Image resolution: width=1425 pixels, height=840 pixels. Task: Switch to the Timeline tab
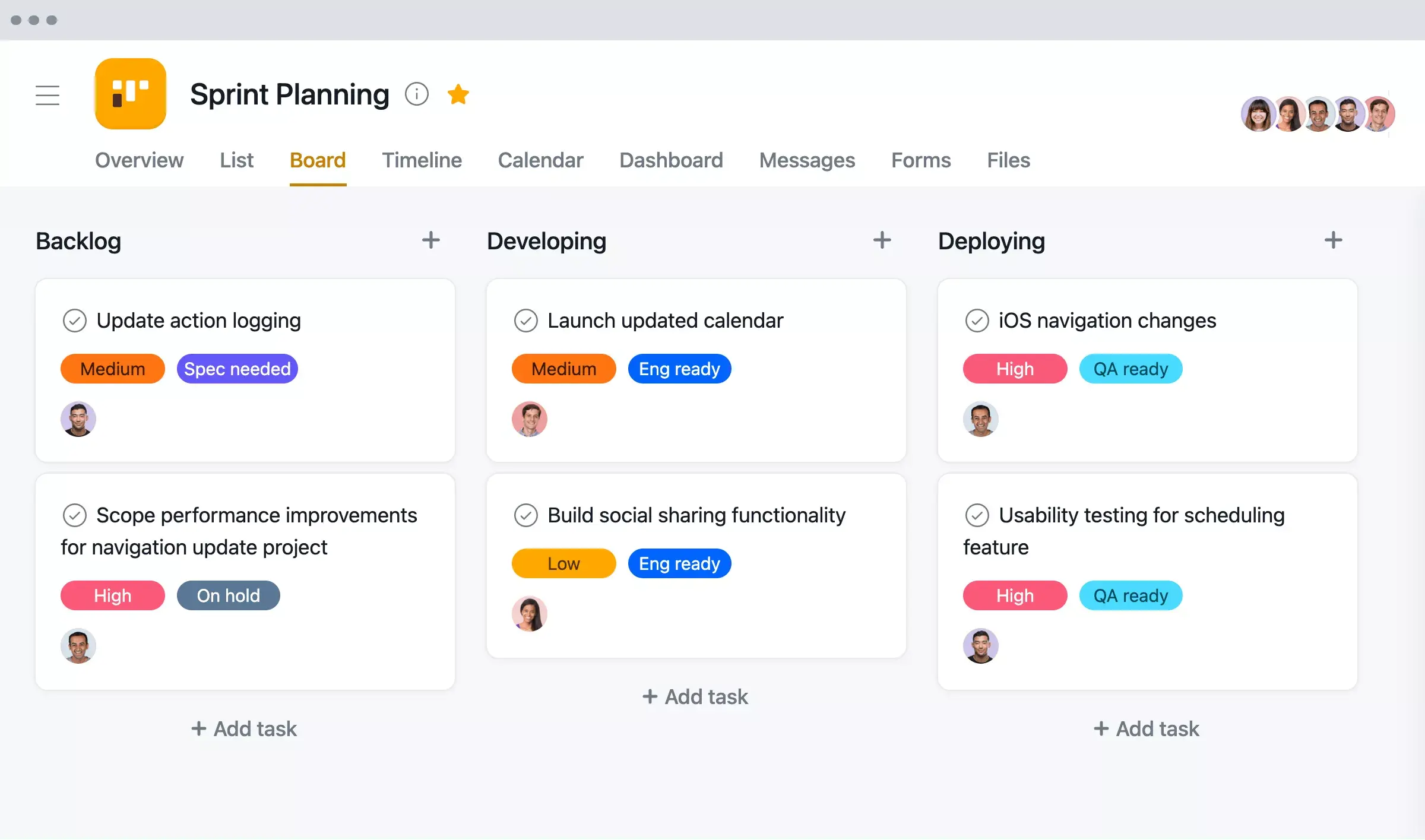tap(422, 159)
